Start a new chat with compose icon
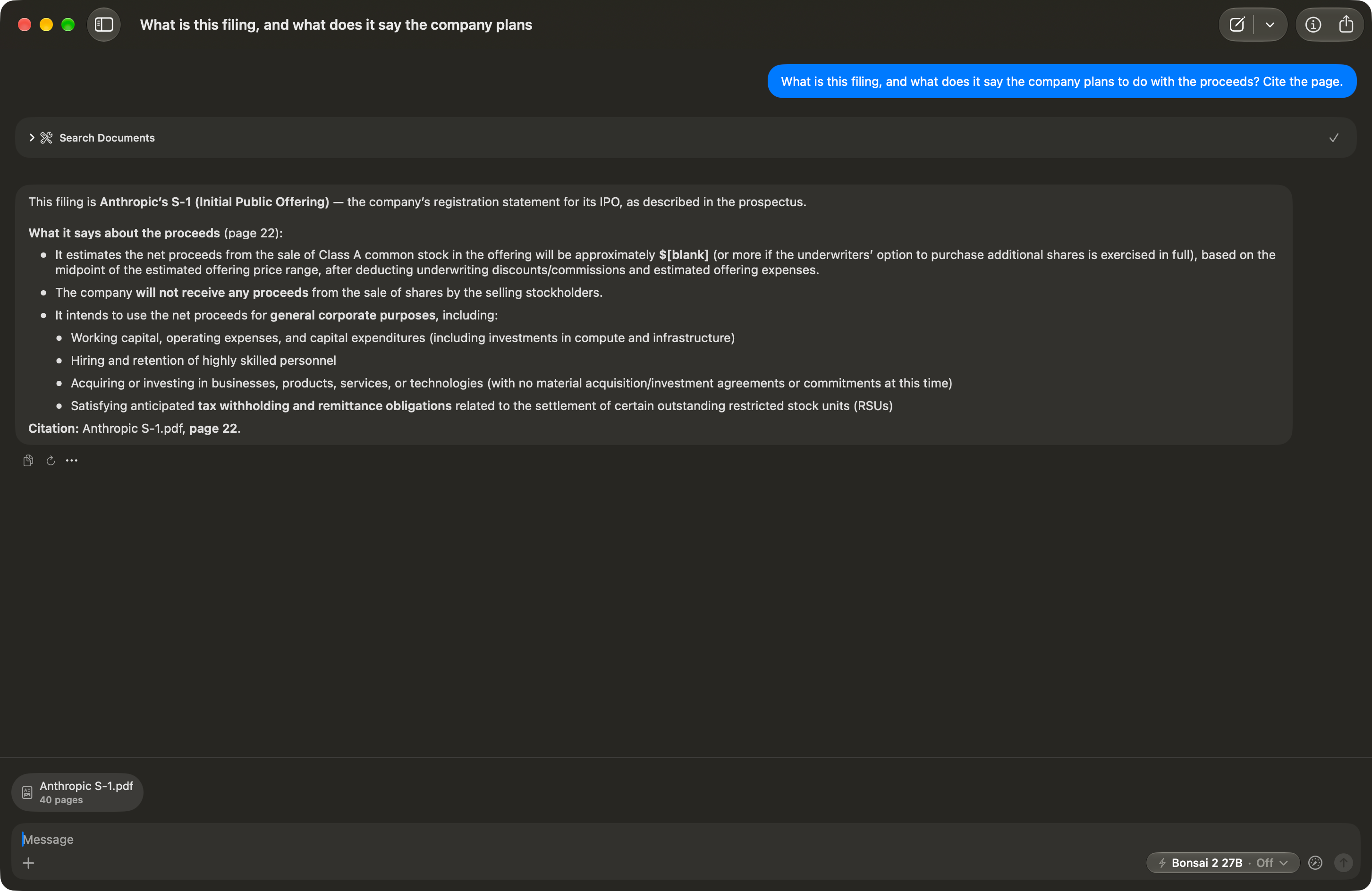This screenshot has height=891, width=1372. (1236, 25)
